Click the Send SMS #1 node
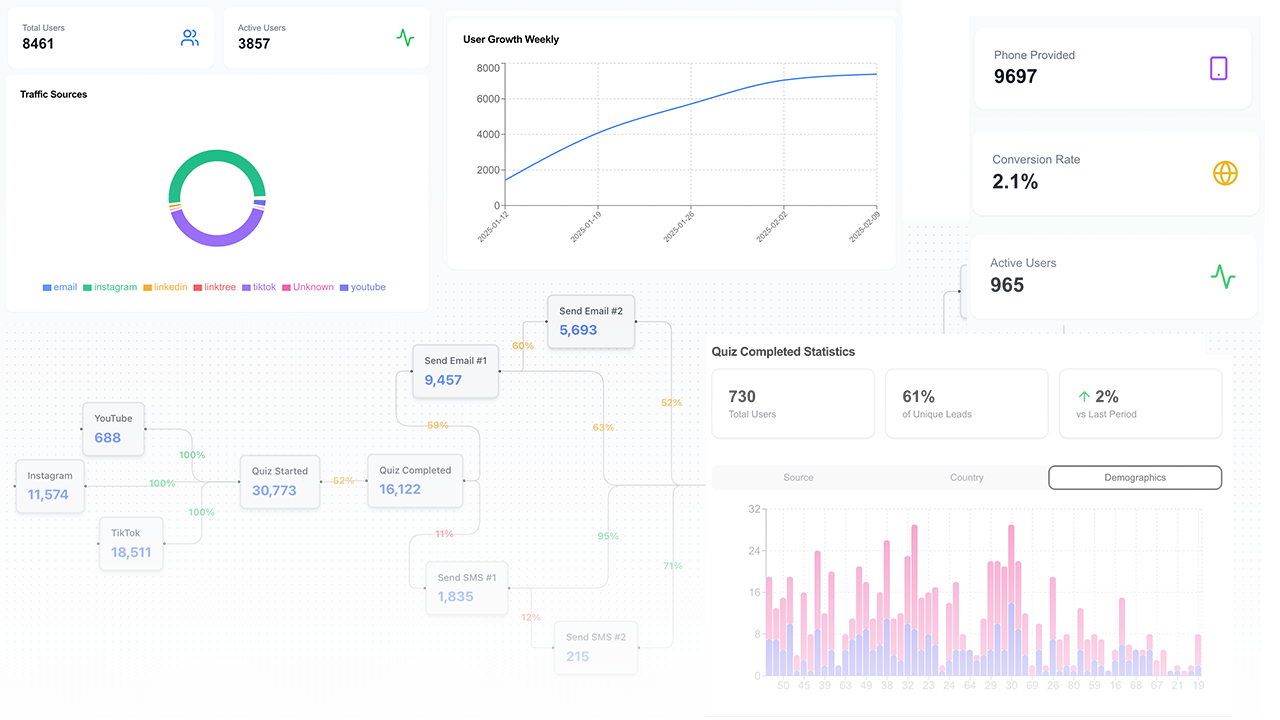This screenshot has height=720, width=1280. 467,587
